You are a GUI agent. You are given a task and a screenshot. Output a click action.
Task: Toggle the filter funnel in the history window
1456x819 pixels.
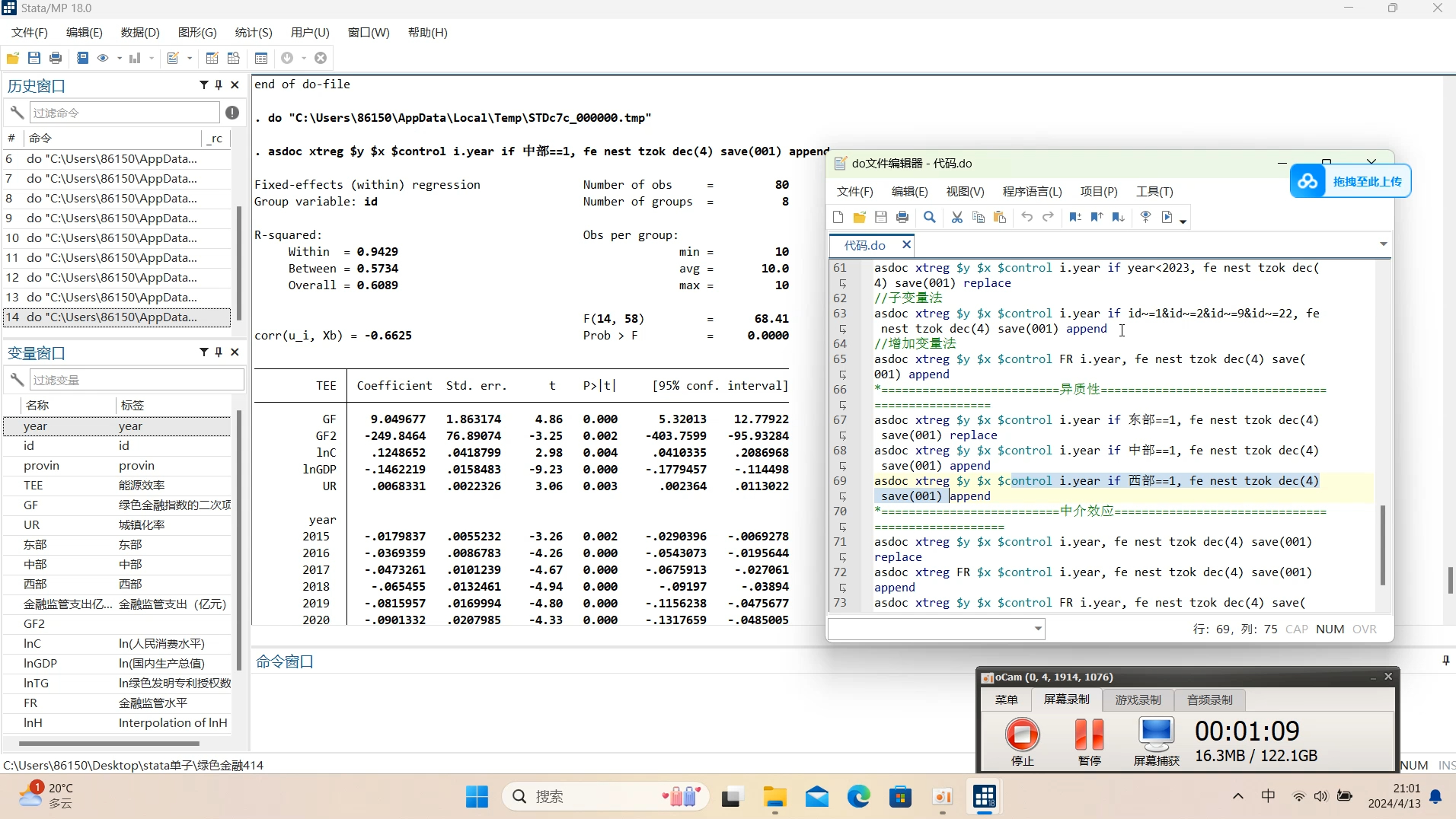click(203, 84)
